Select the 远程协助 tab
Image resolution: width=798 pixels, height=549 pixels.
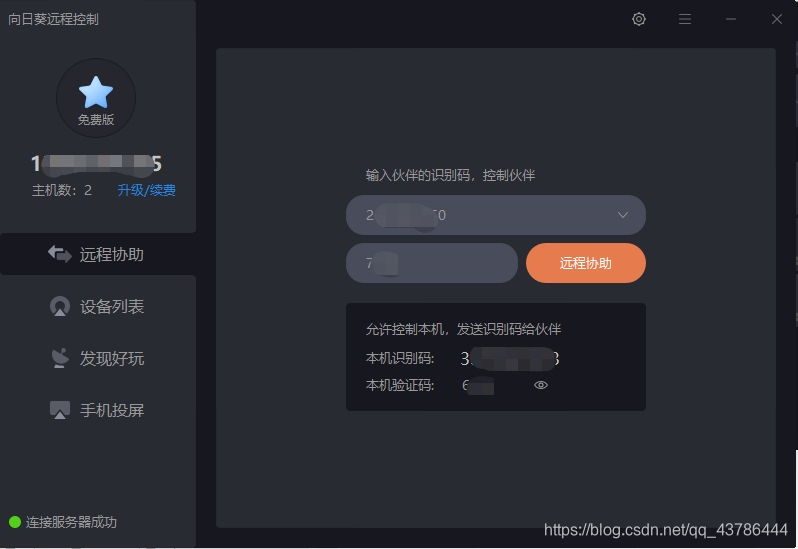98,254
